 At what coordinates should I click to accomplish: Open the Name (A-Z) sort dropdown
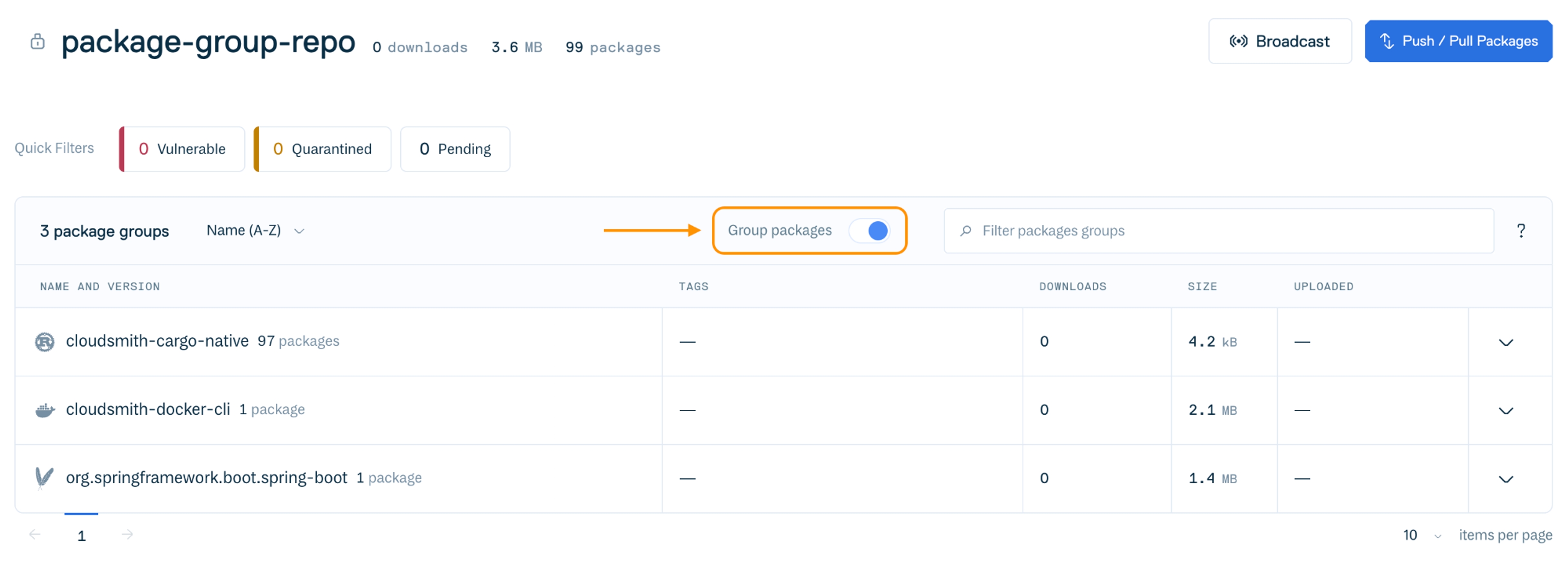[255, 231]
